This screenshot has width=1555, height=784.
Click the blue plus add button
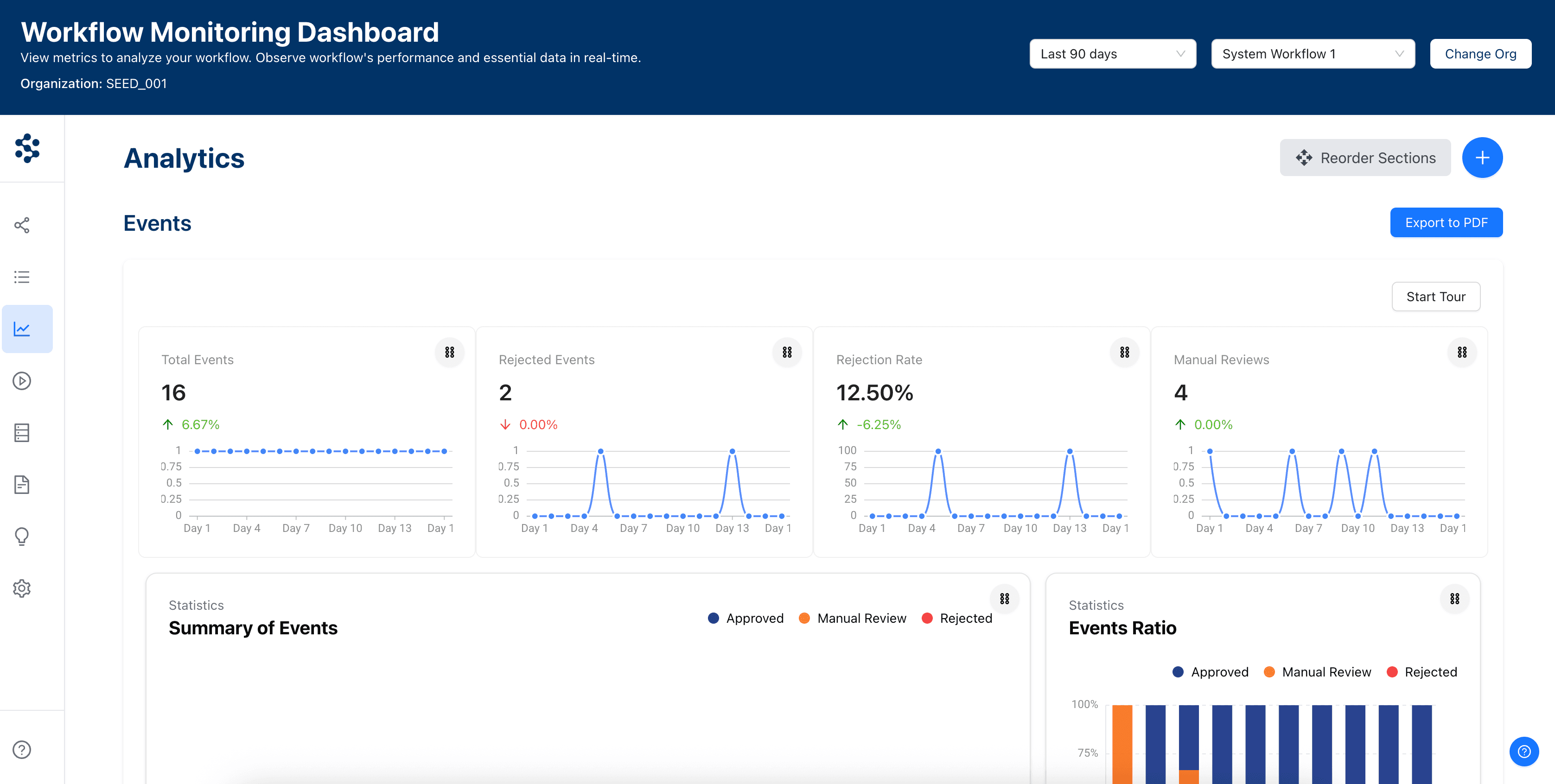pyautogui.click(x=1482, y=158)
